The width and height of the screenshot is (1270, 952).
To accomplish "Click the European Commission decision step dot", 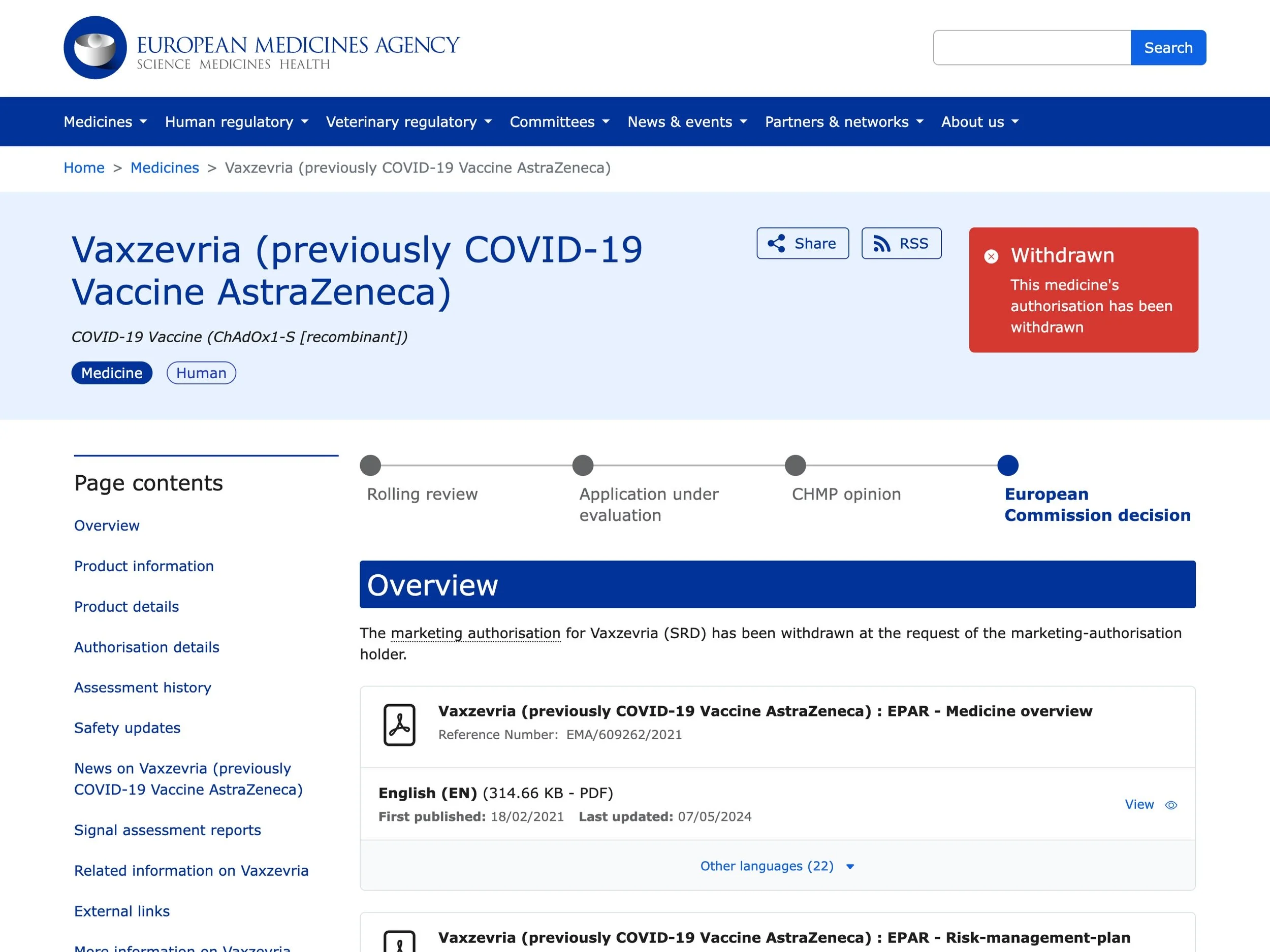I will [1007, 466].
